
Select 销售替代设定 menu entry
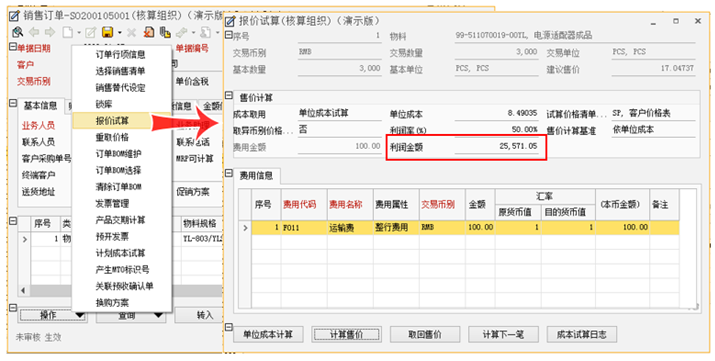click(122, 88)
